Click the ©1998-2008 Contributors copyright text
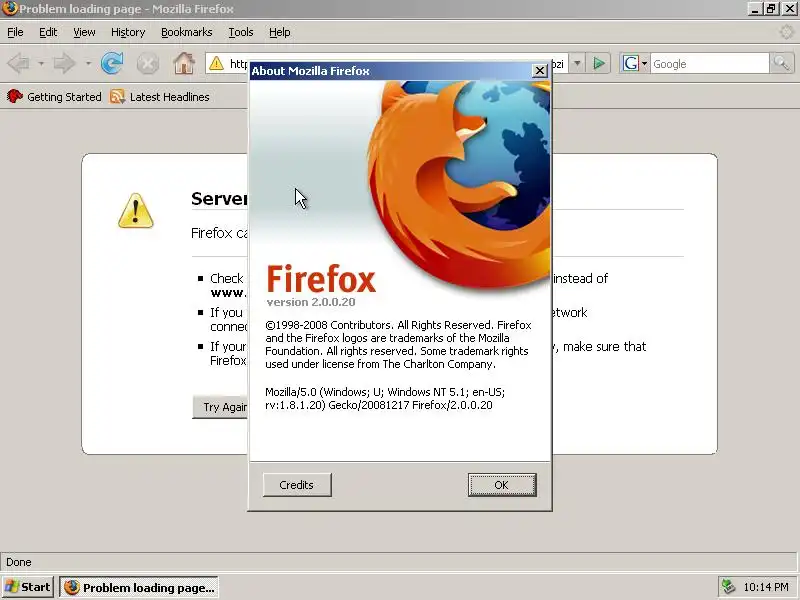This screenshot has width=800, height=600. 398,344
